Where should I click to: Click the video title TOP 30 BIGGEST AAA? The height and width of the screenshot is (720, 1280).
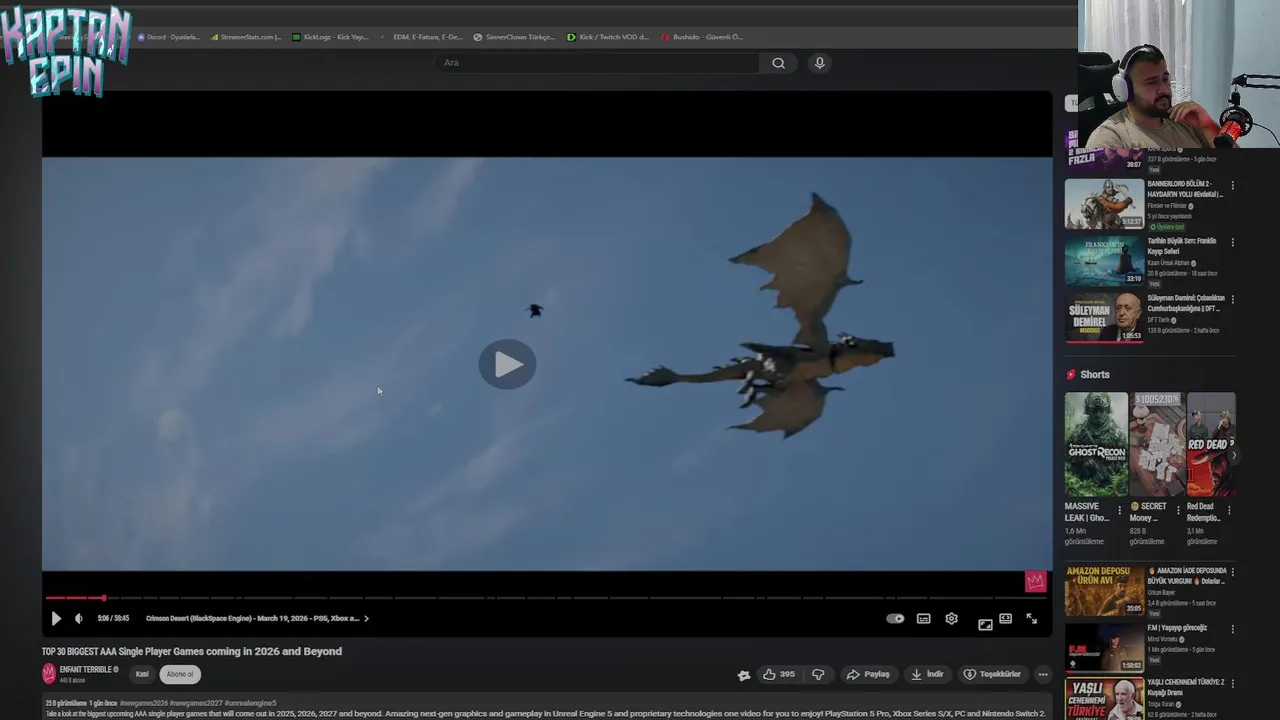click(x=192, y=652)
